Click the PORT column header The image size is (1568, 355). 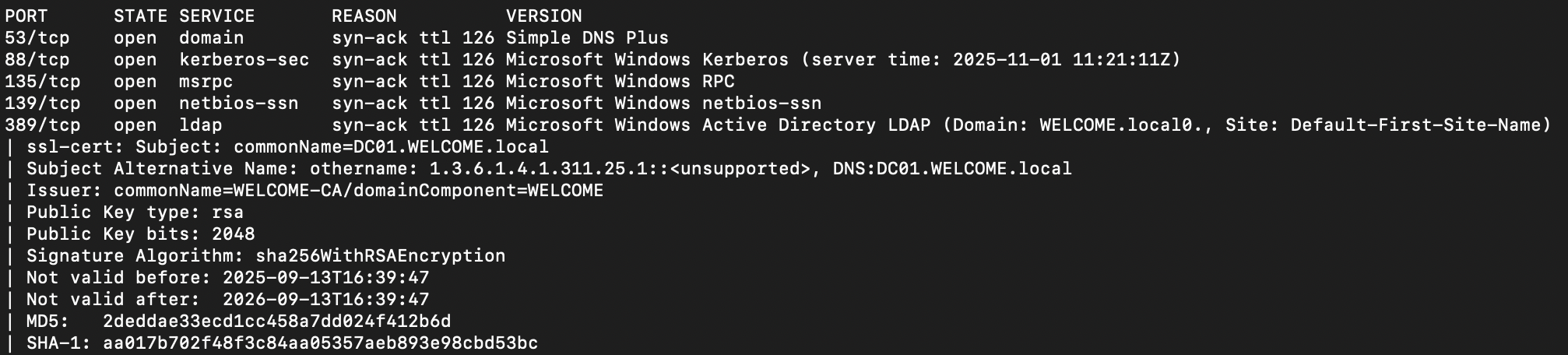point(26,16)
